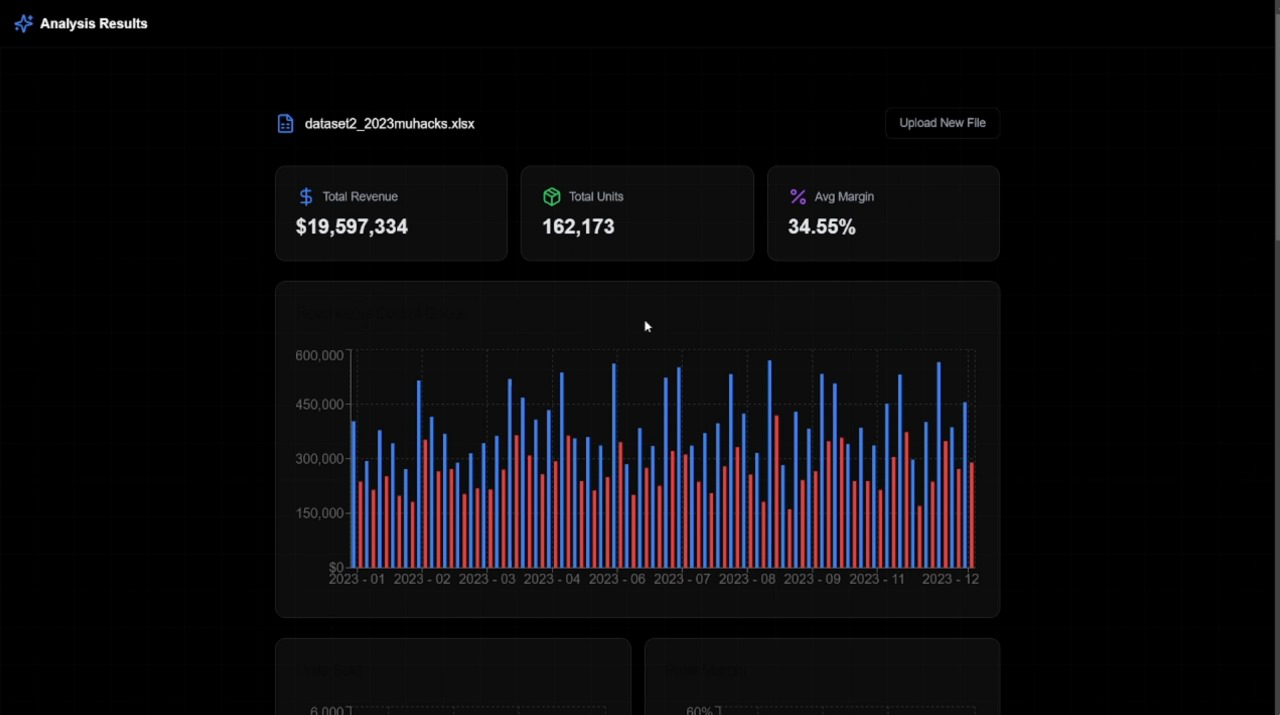Click the 2023 - 08 x-axis label
Screen dimensions: 1280x715
tap(747, 579)
